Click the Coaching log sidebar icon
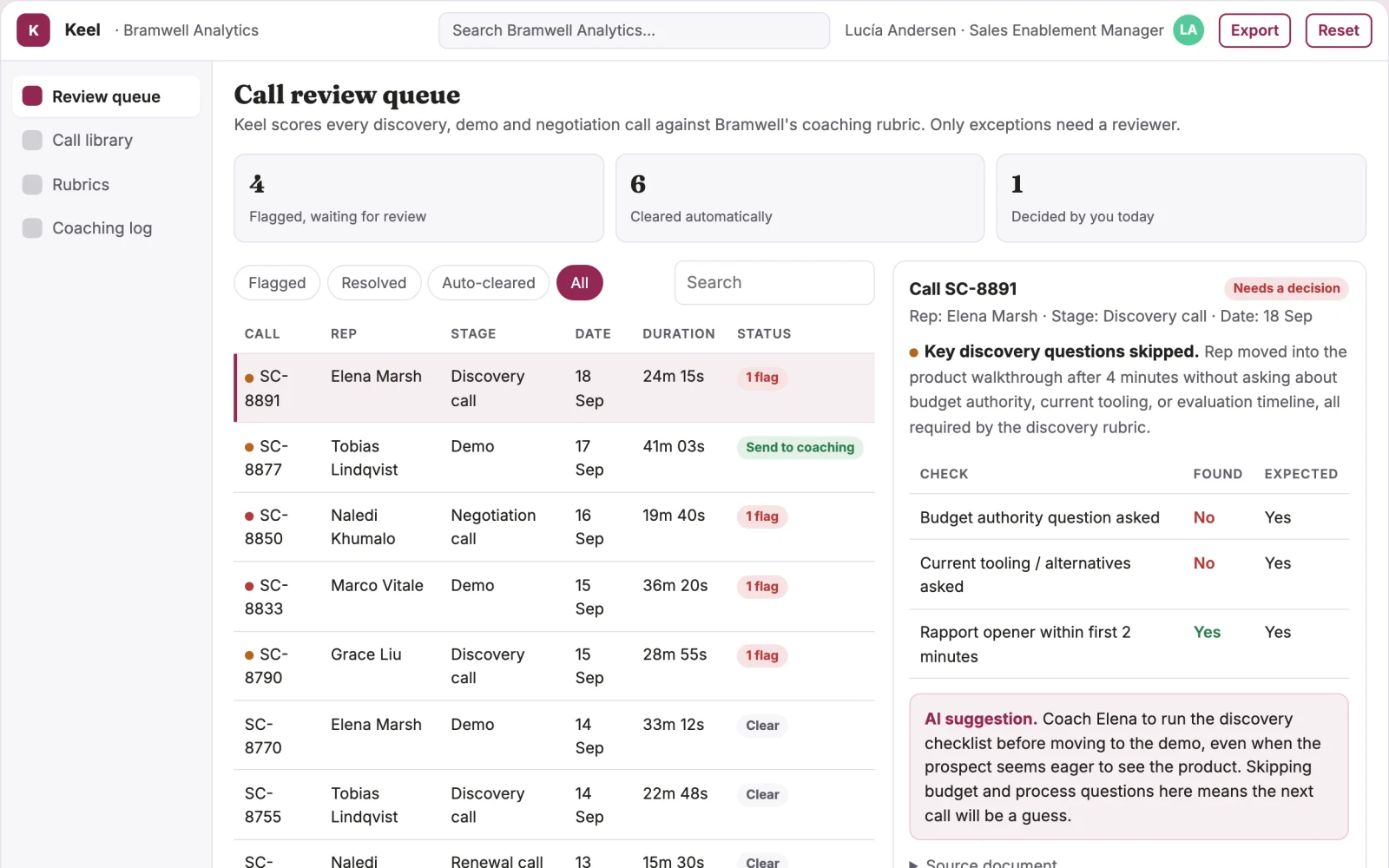This screenshot has width=1389, height=868. (32, 227)
